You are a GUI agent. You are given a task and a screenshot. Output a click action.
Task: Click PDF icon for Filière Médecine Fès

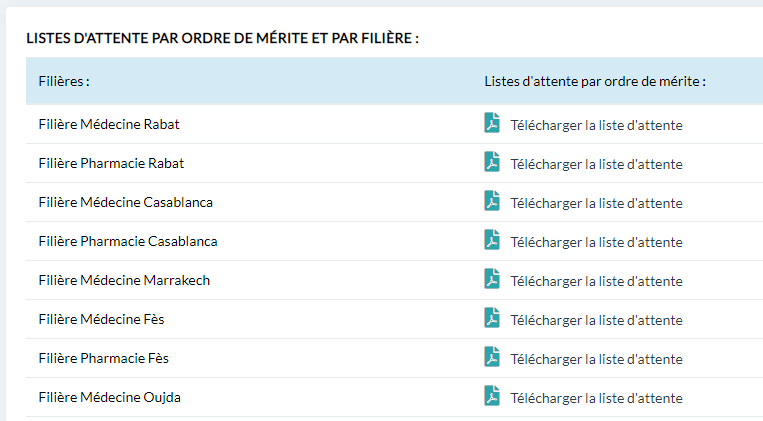[x=491, y=318]
